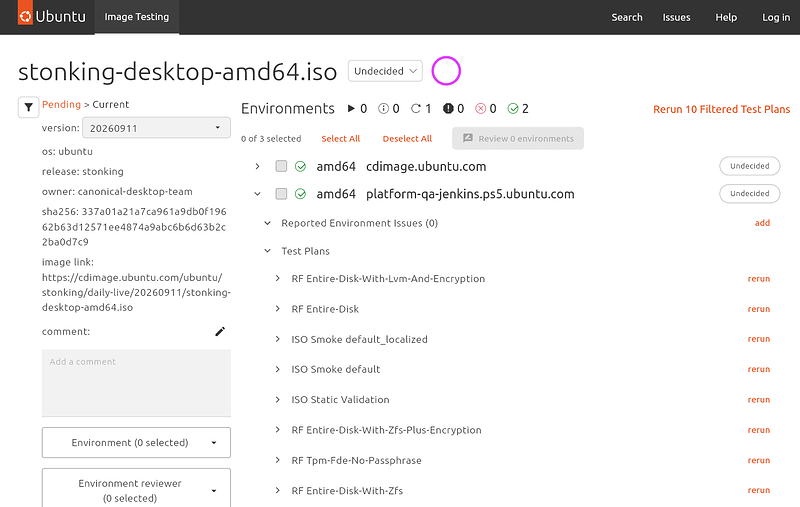
Task: Open Environment (0 selected) filter dropdown
Action: click(x=136, y=443)
